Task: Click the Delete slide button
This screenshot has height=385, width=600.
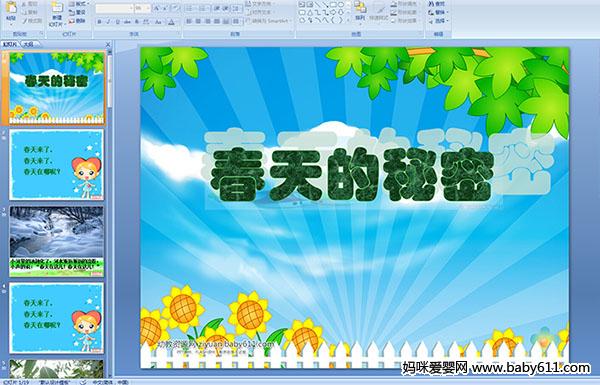Action: tap(78, 21)
